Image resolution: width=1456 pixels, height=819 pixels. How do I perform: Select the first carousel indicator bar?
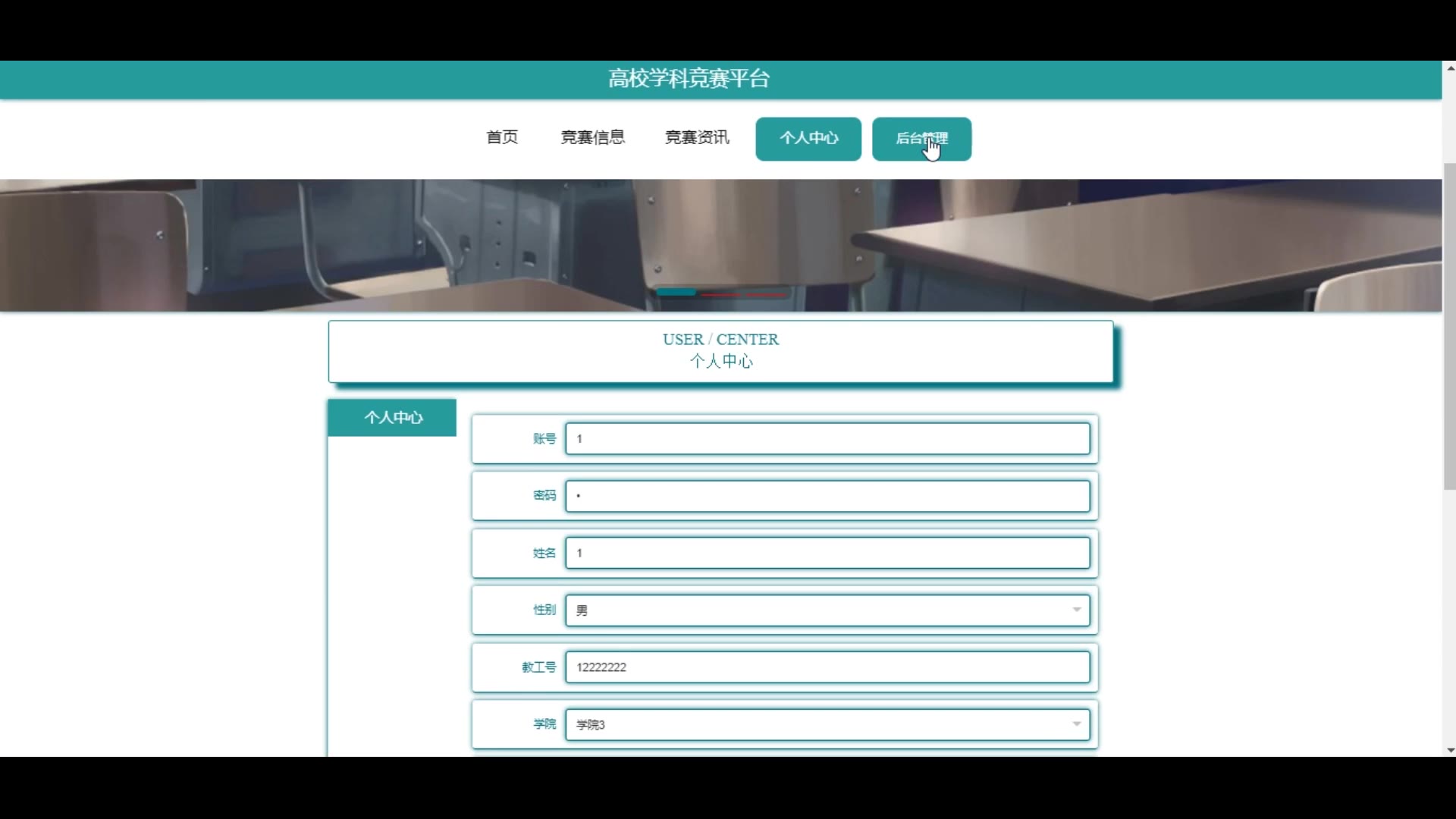(676, 293)
